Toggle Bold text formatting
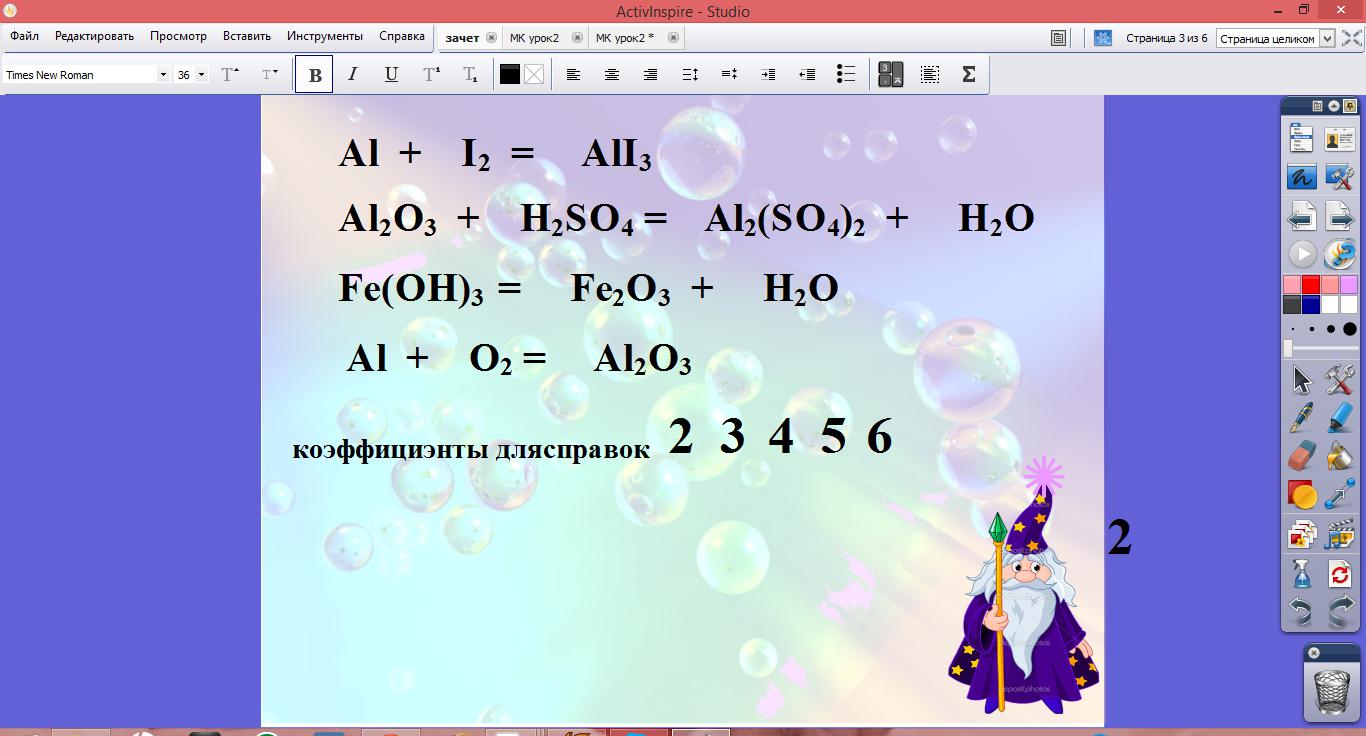1366x736 pixels. 314,75
